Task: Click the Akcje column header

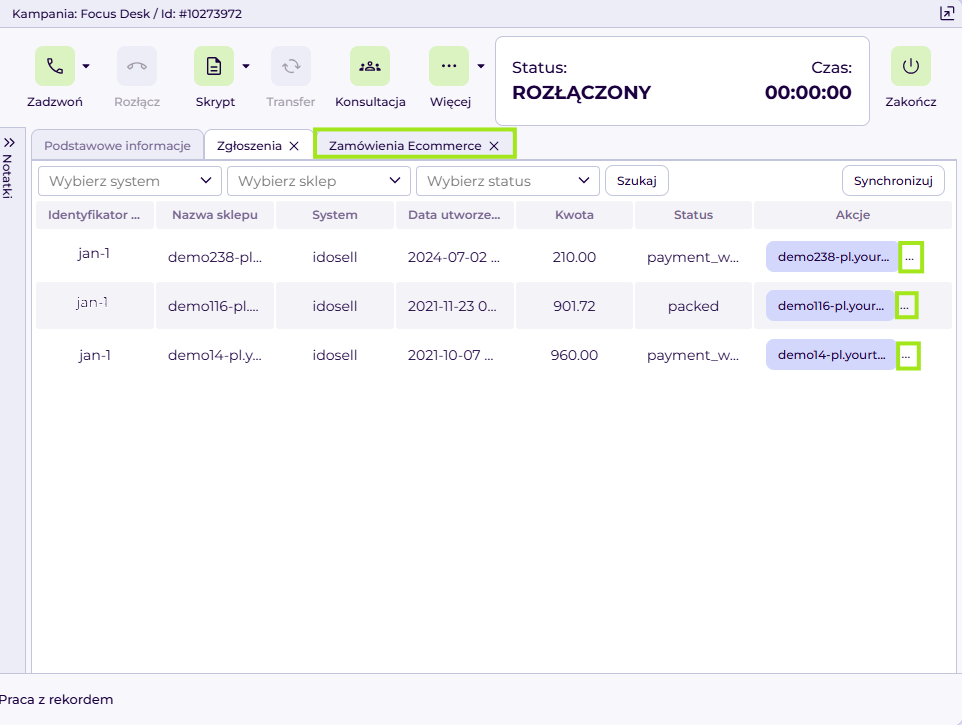Action: click(x=853, y=215)
